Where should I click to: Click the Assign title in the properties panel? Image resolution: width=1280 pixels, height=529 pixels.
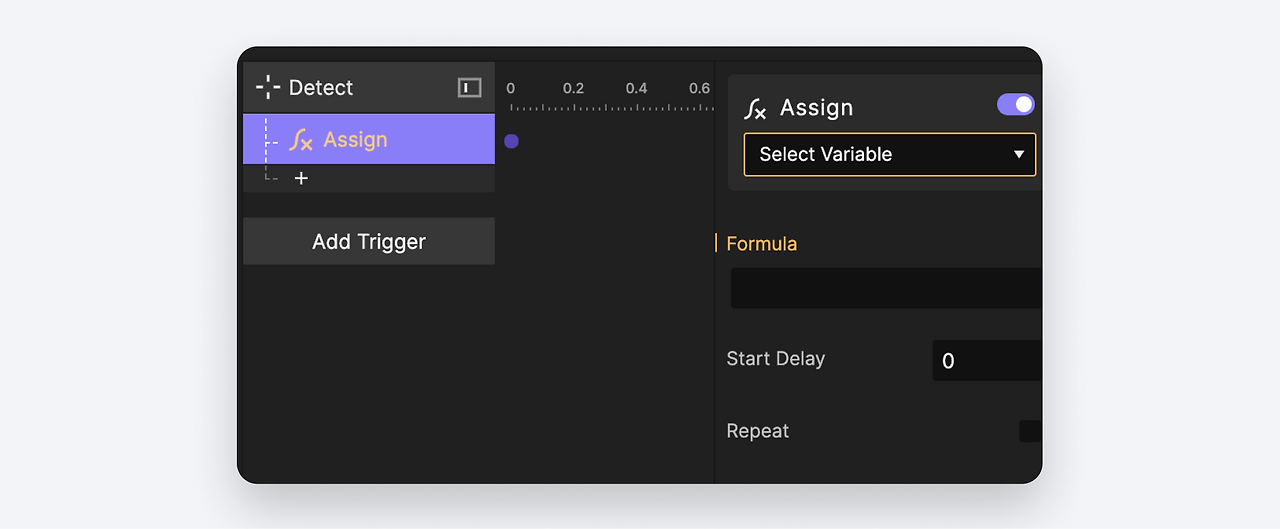coord(817,108)
